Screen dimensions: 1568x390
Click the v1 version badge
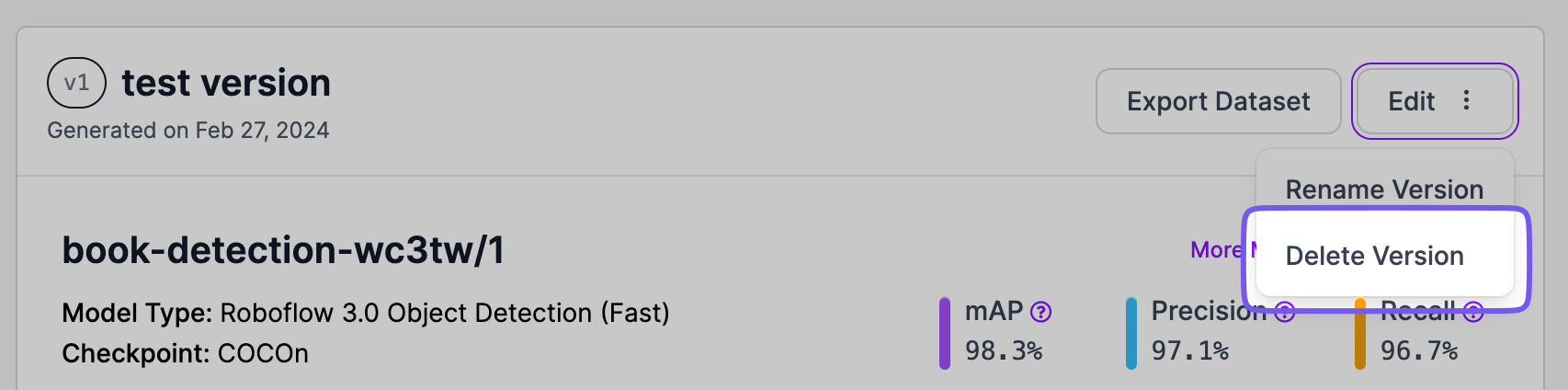point(76,83)
